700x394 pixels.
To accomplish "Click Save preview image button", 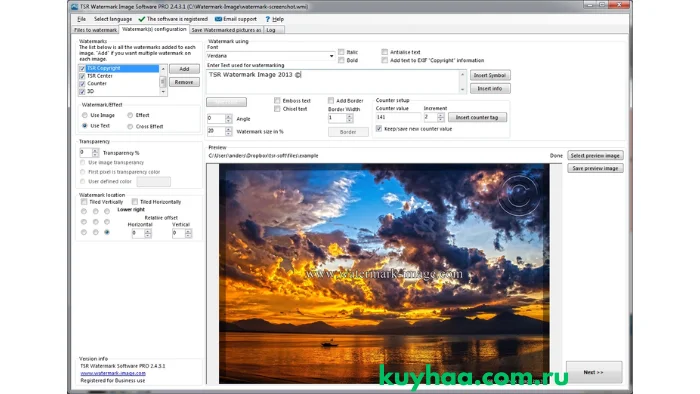I will pos(595,168).
